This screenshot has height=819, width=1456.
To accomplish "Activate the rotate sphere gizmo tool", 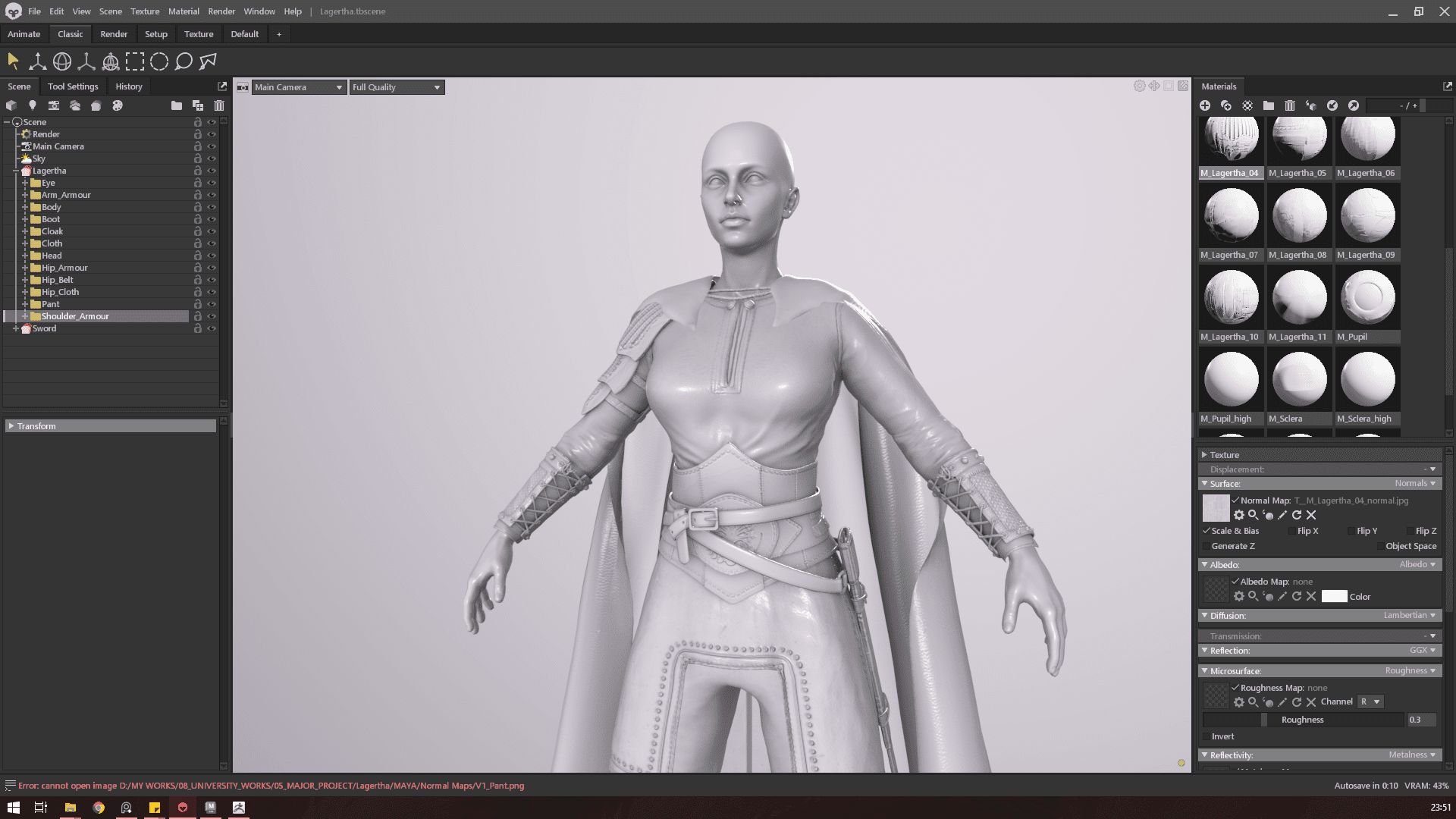I will (62, 61).
